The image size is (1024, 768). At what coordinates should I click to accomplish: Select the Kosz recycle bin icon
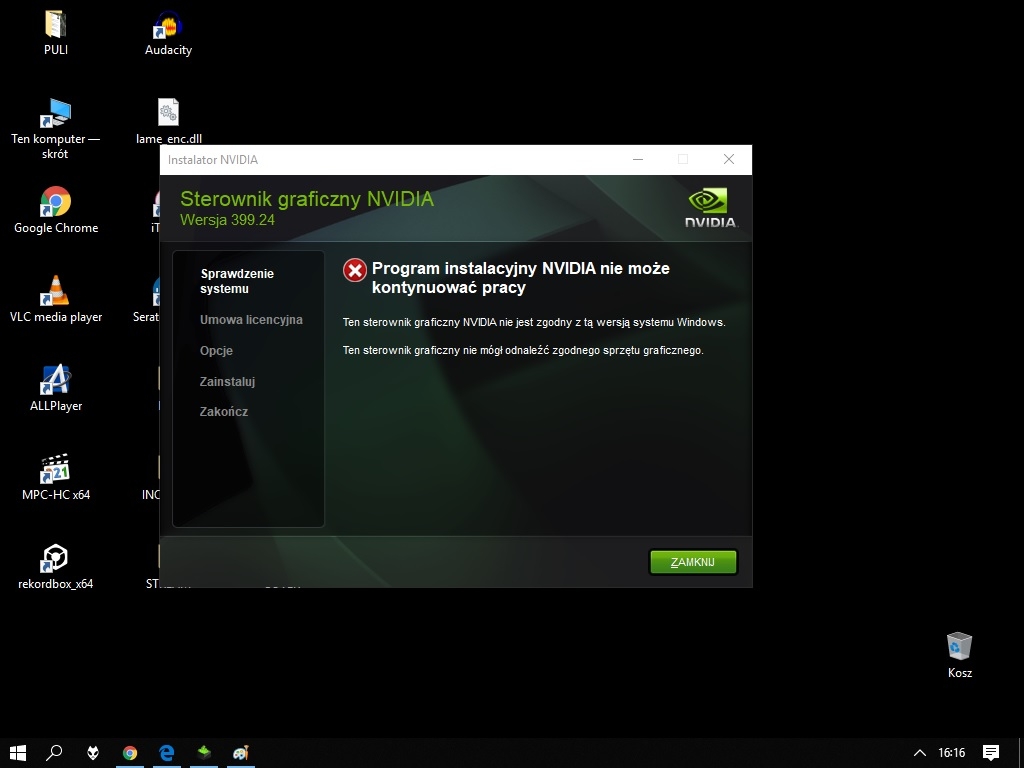959,655
